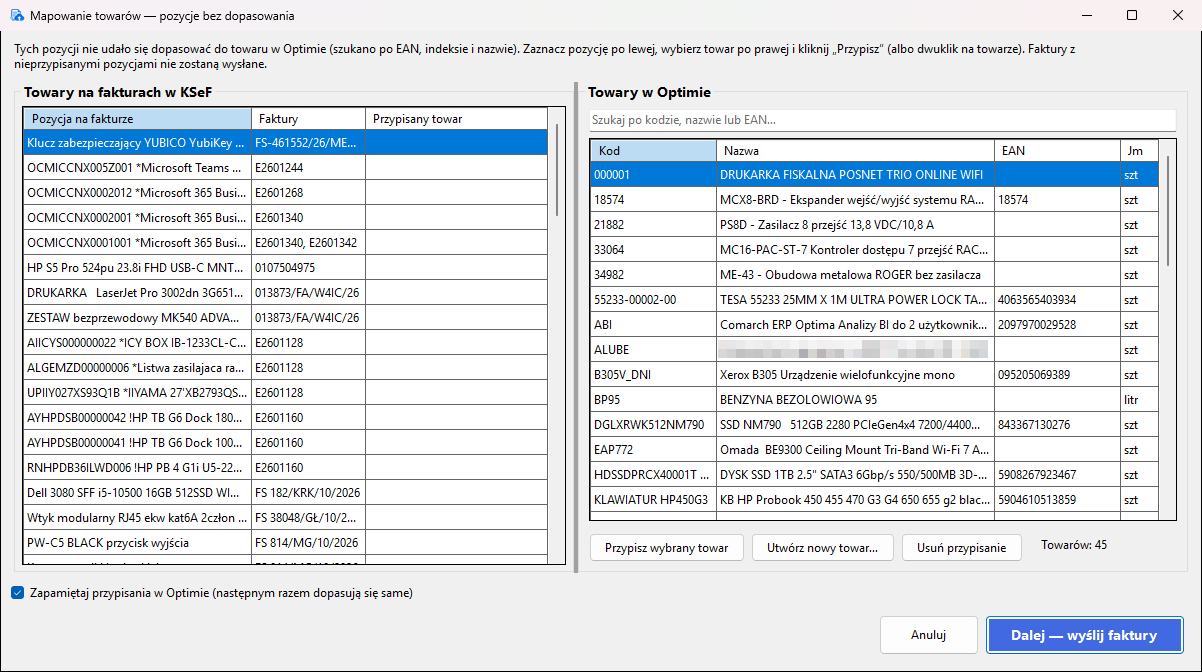1202x672 pixels.
Task: Click the app icon in the title bar
Action: (x=17, y=16)
